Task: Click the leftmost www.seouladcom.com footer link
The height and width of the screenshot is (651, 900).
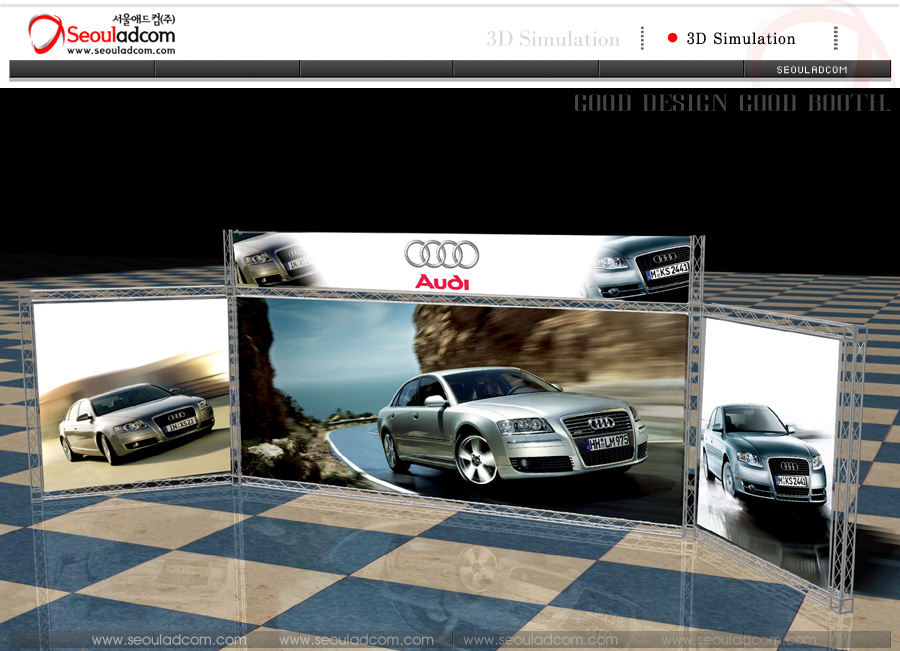Action: tap(168, 640)
